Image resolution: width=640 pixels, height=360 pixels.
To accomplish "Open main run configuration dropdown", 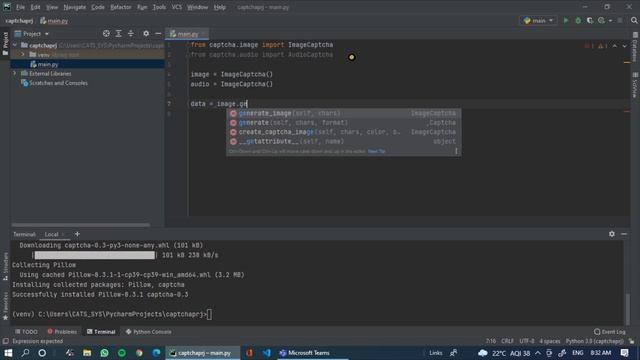I will [x=538, y=20].
